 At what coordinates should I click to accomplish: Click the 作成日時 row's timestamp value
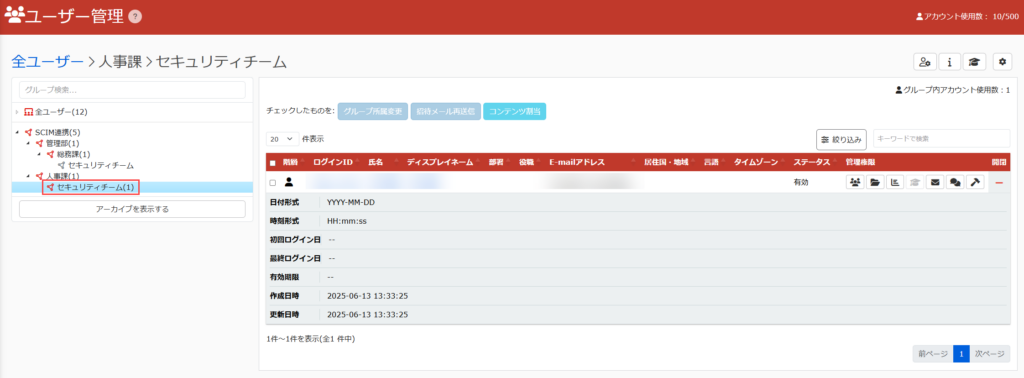click(368, 296)
